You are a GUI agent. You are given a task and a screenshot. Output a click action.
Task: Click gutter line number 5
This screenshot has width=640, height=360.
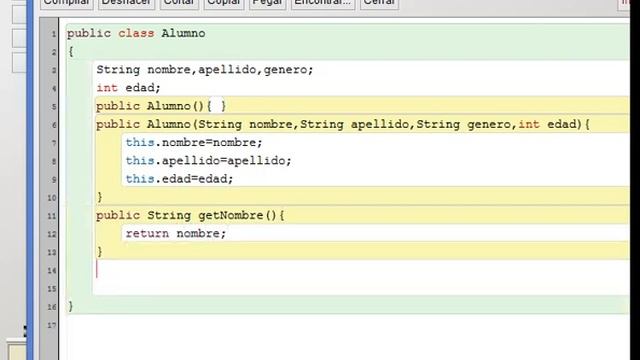(x=54, y=107)
